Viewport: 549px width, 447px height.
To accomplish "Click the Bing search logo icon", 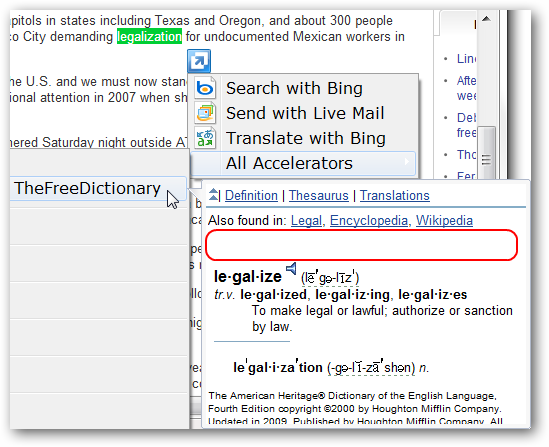I will [205, 88].
